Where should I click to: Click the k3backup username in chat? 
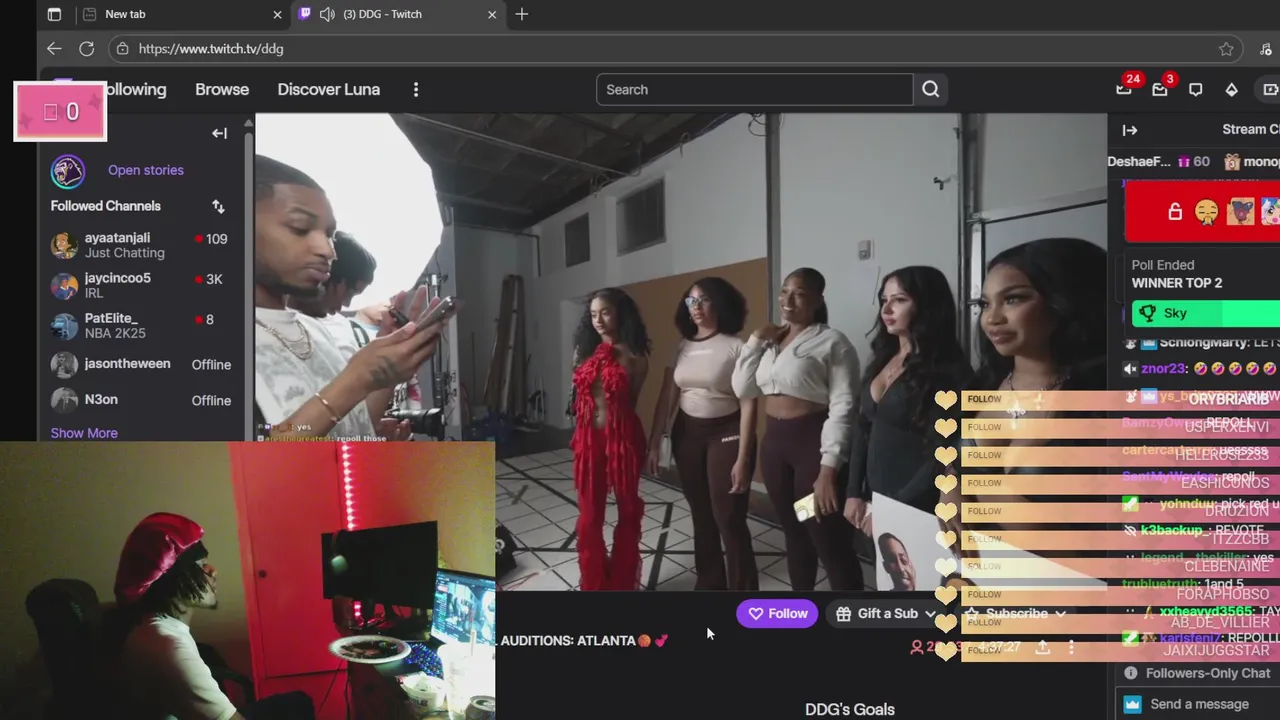[1173, 530]
